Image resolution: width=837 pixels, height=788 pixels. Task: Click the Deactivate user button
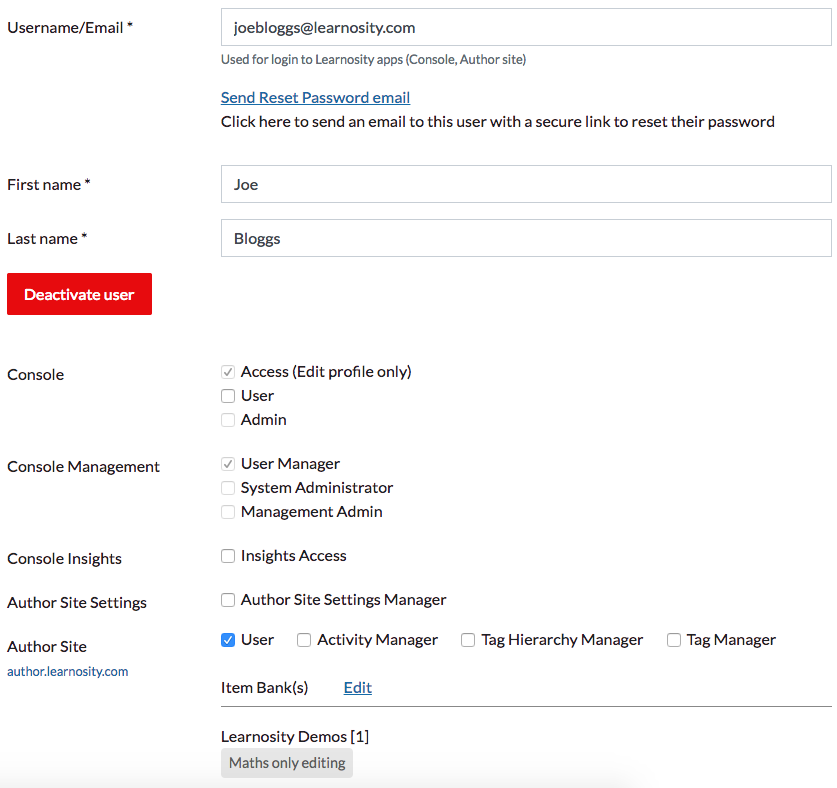point(80,294)
